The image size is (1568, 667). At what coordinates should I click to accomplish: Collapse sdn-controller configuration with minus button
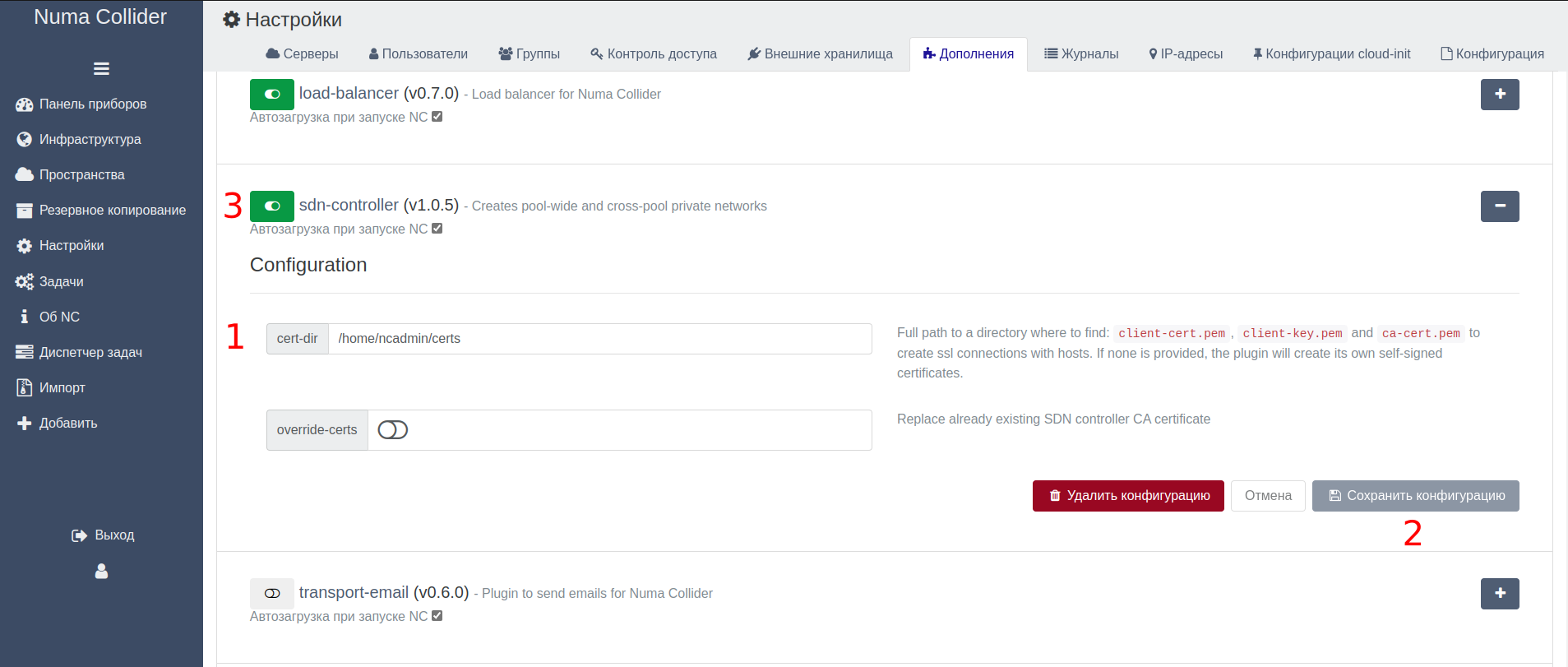coord(1500,206)
